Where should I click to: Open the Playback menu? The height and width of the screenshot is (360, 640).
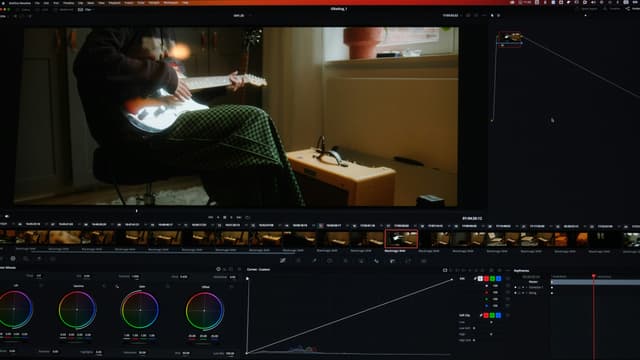114,2
